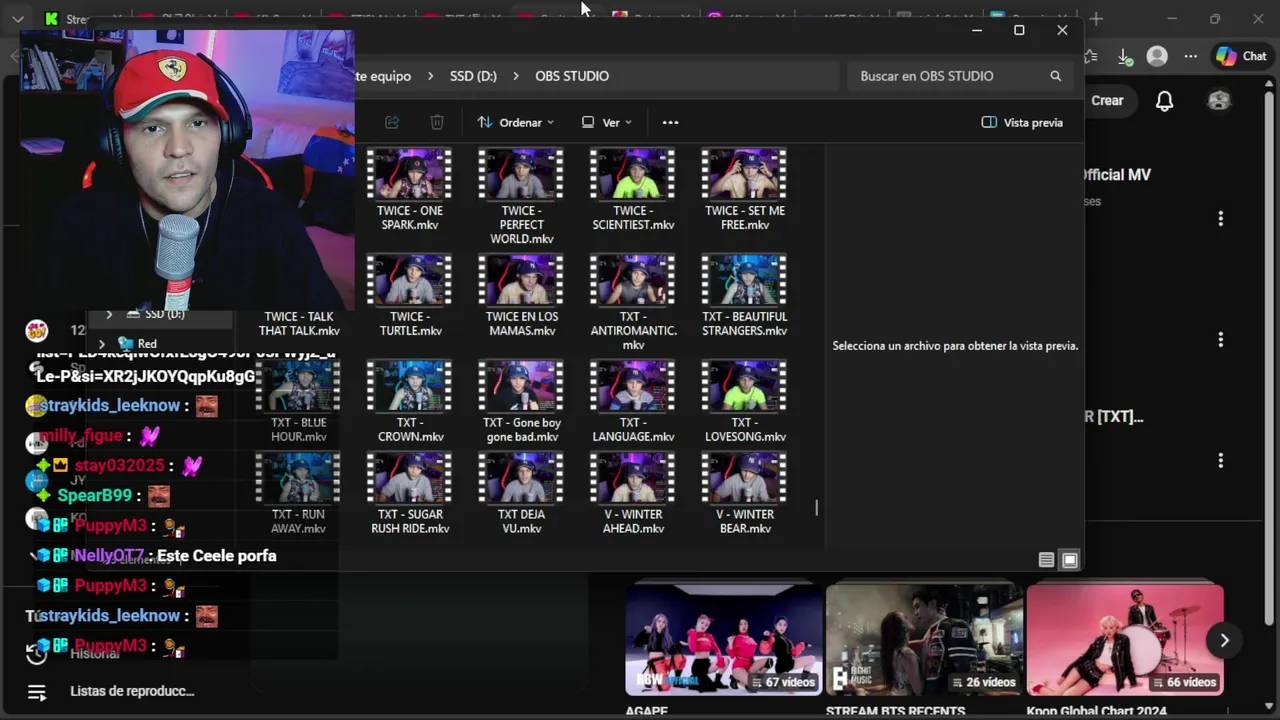
Task: Select TXT - LANGUAGE.mkv file
Action: (633, 402)
